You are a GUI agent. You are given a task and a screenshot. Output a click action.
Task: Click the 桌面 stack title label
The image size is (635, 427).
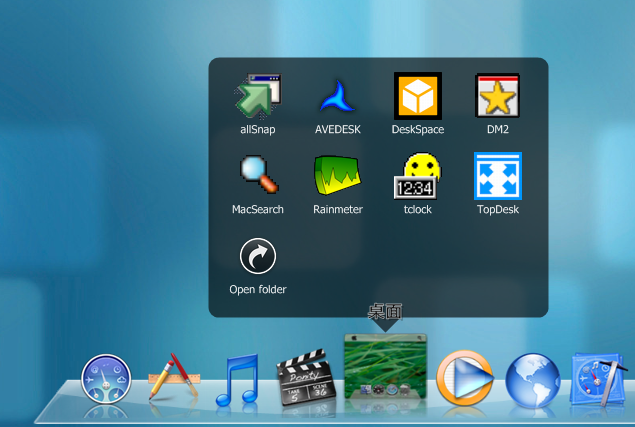pyautogui.click(x=385, y=312)
